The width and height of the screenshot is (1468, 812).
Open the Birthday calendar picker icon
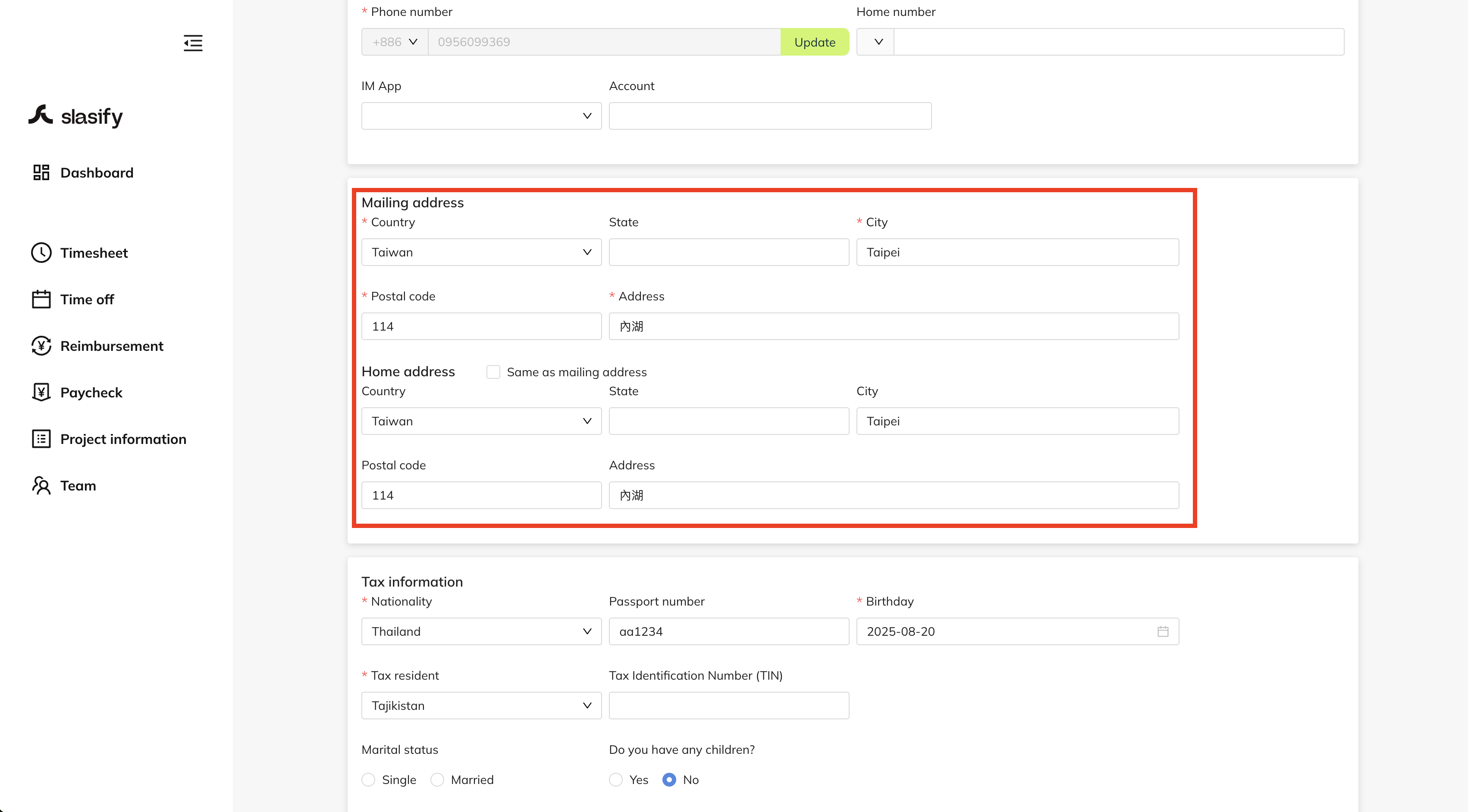pyautogui.click(x=1163, y=631)
